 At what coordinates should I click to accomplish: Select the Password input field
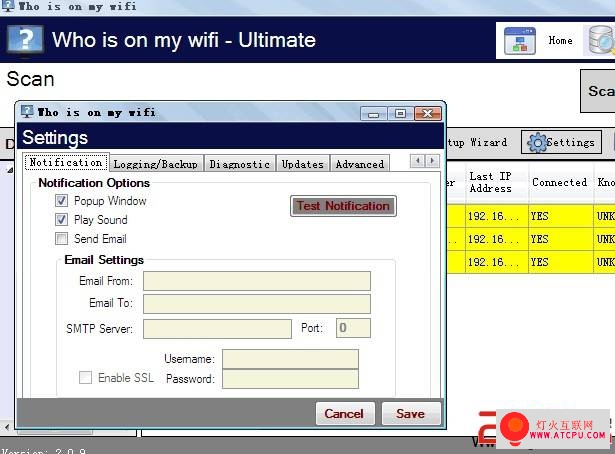pyautogui.click(x=290, y=379)
